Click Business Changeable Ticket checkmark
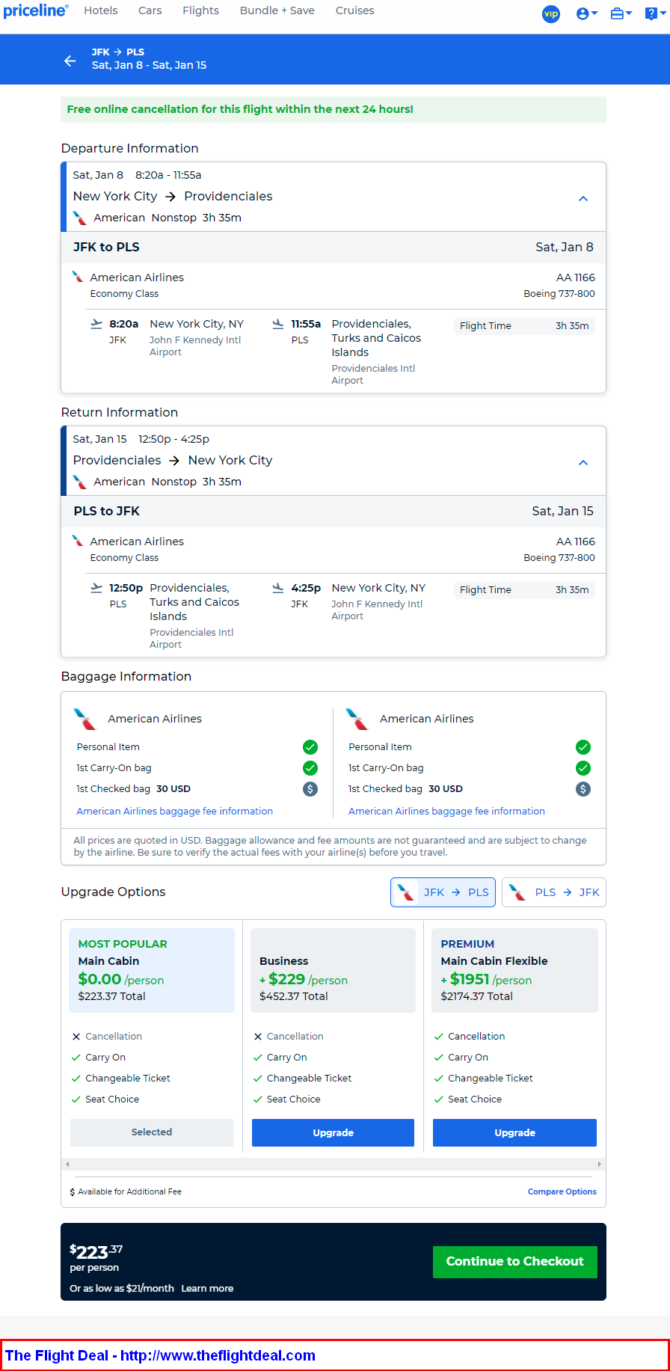Screen dimensions: 670x1371 (258, 1078)
